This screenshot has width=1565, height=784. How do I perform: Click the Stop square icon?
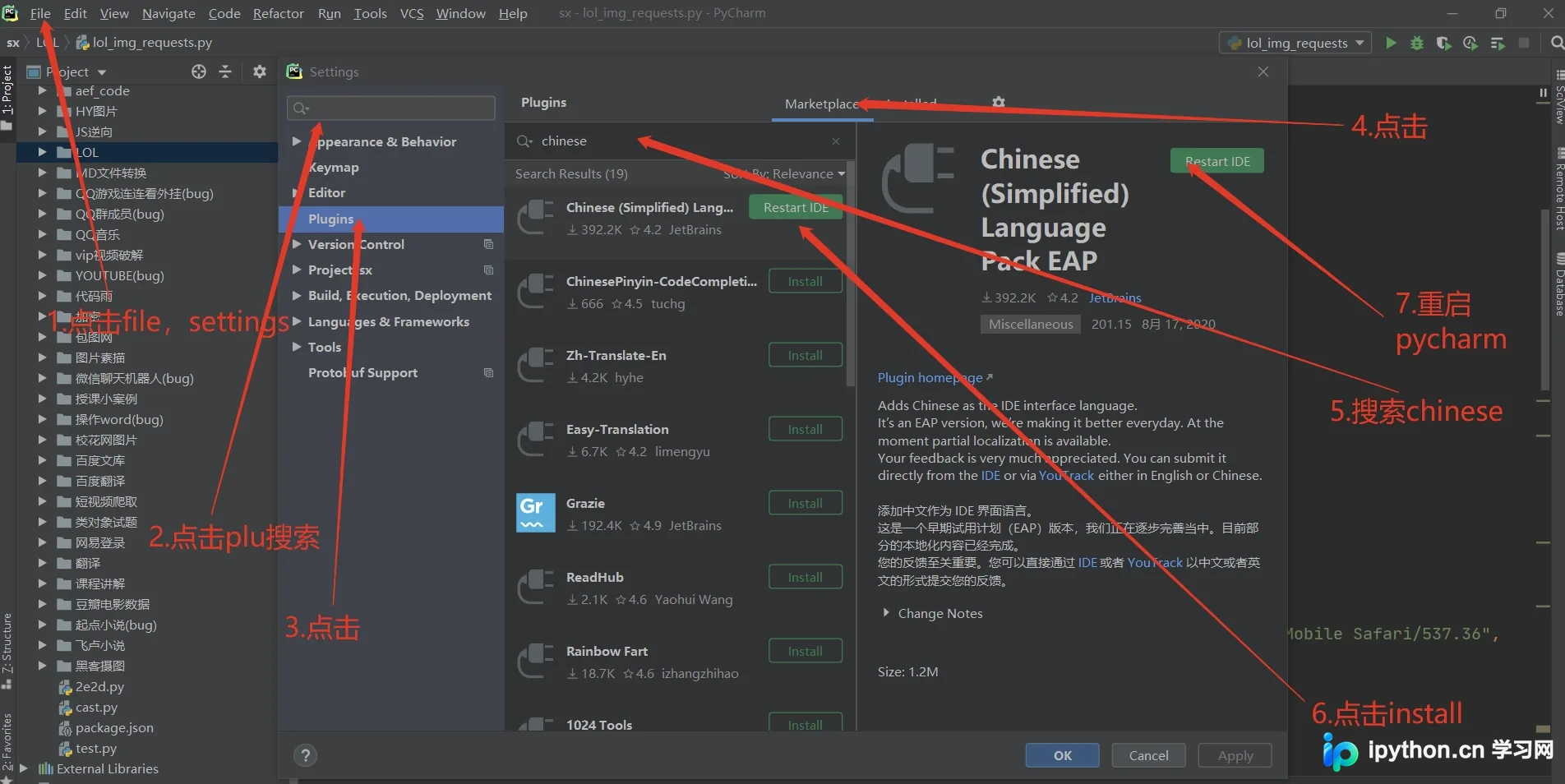pyautogui.click(x=1524, y=43)
